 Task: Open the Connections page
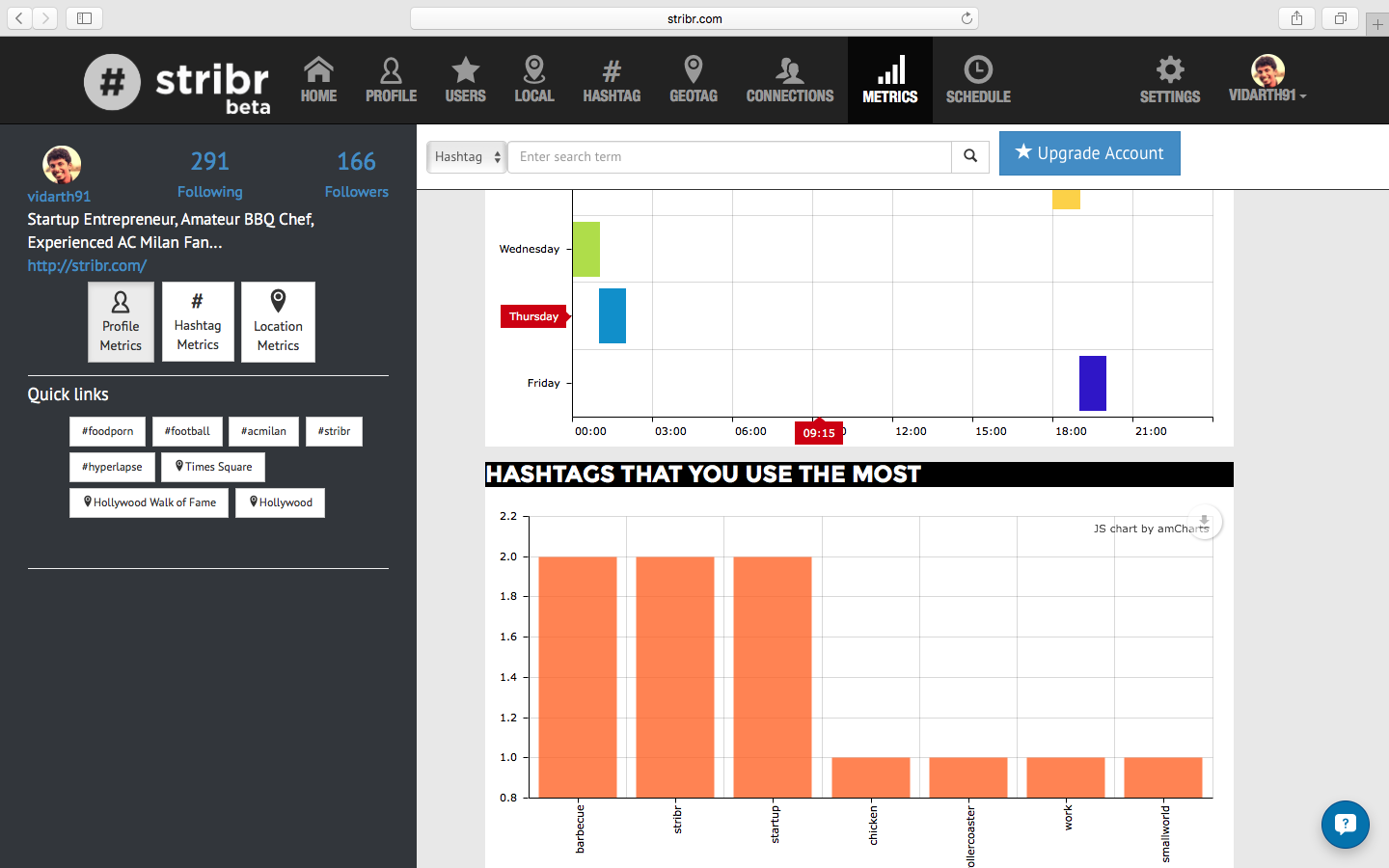[790, 80]
